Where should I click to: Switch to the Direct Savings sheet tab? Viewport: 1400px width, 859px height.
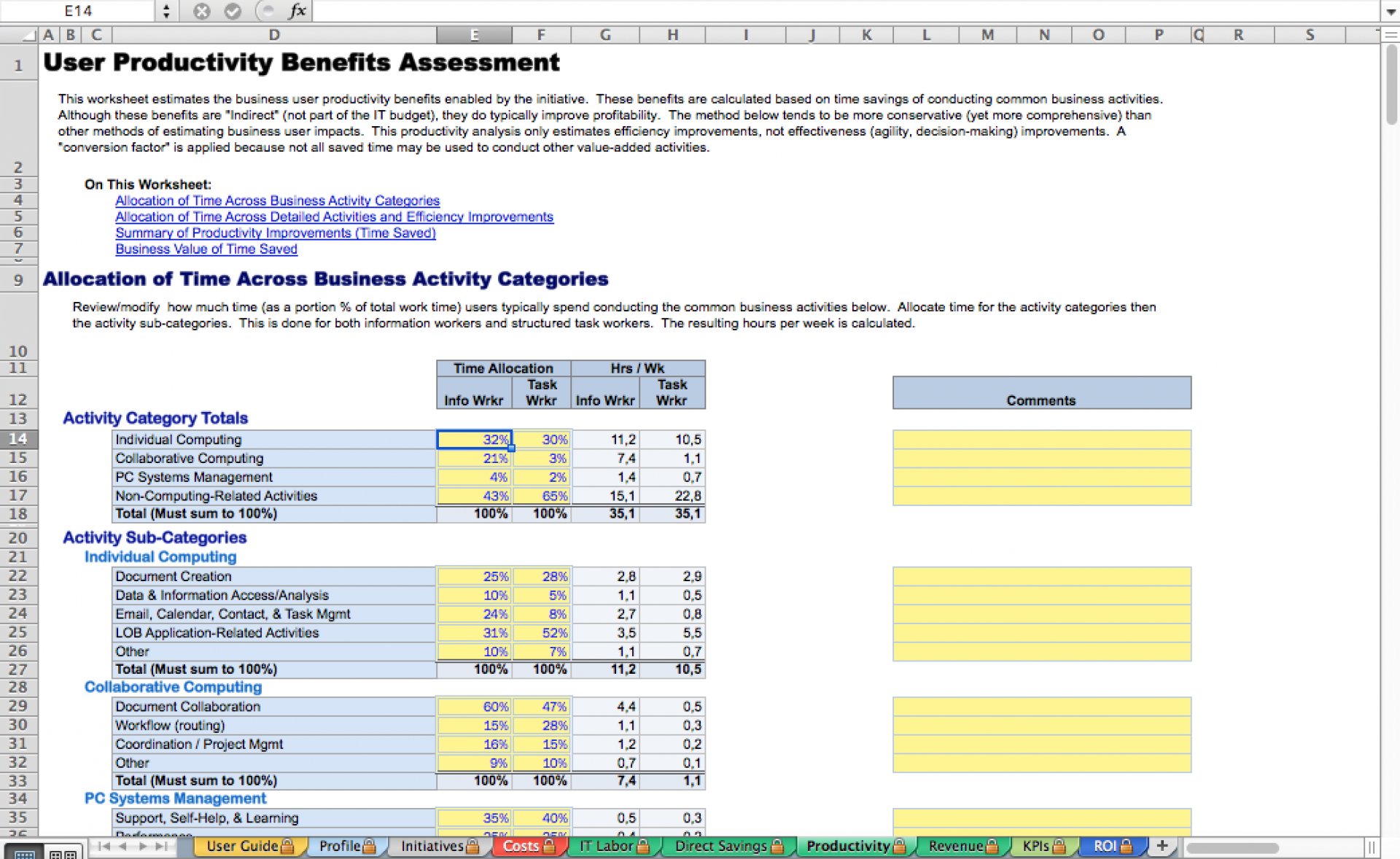point(728,846)
